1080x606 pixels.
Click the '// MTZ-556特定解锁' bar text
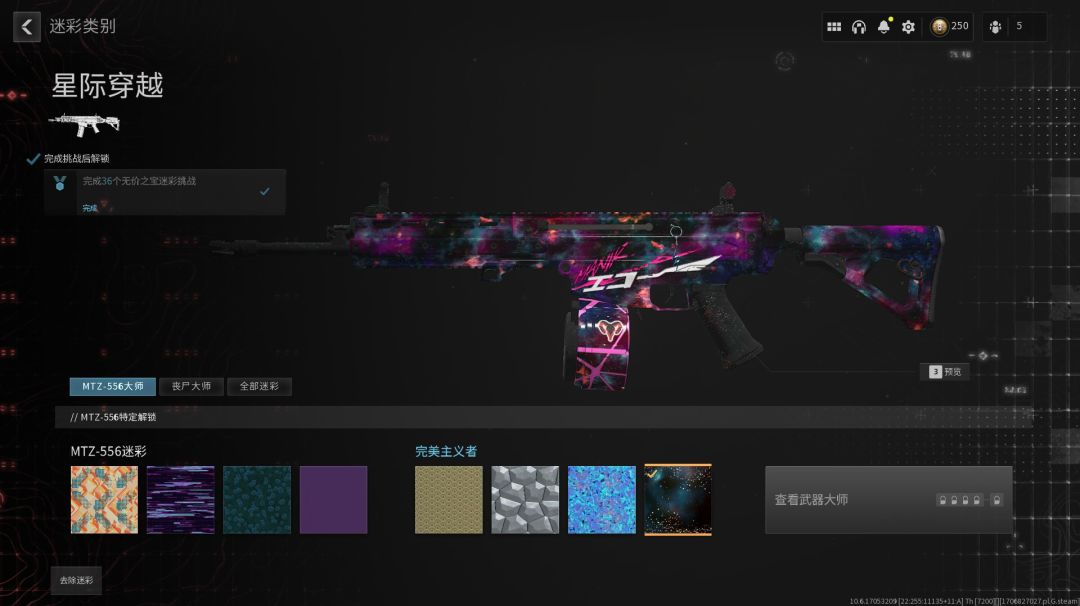(x=113, y=417)
